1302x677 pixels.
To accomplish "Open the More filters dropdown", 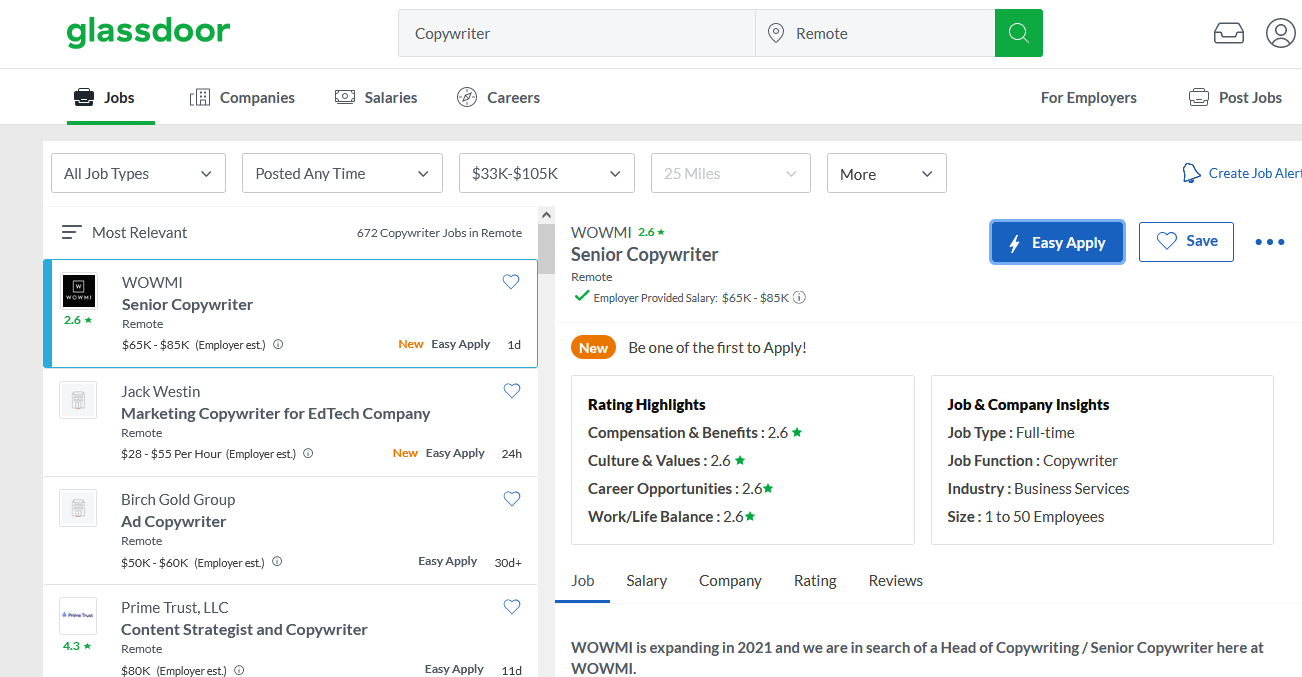I will pos(886,173).
